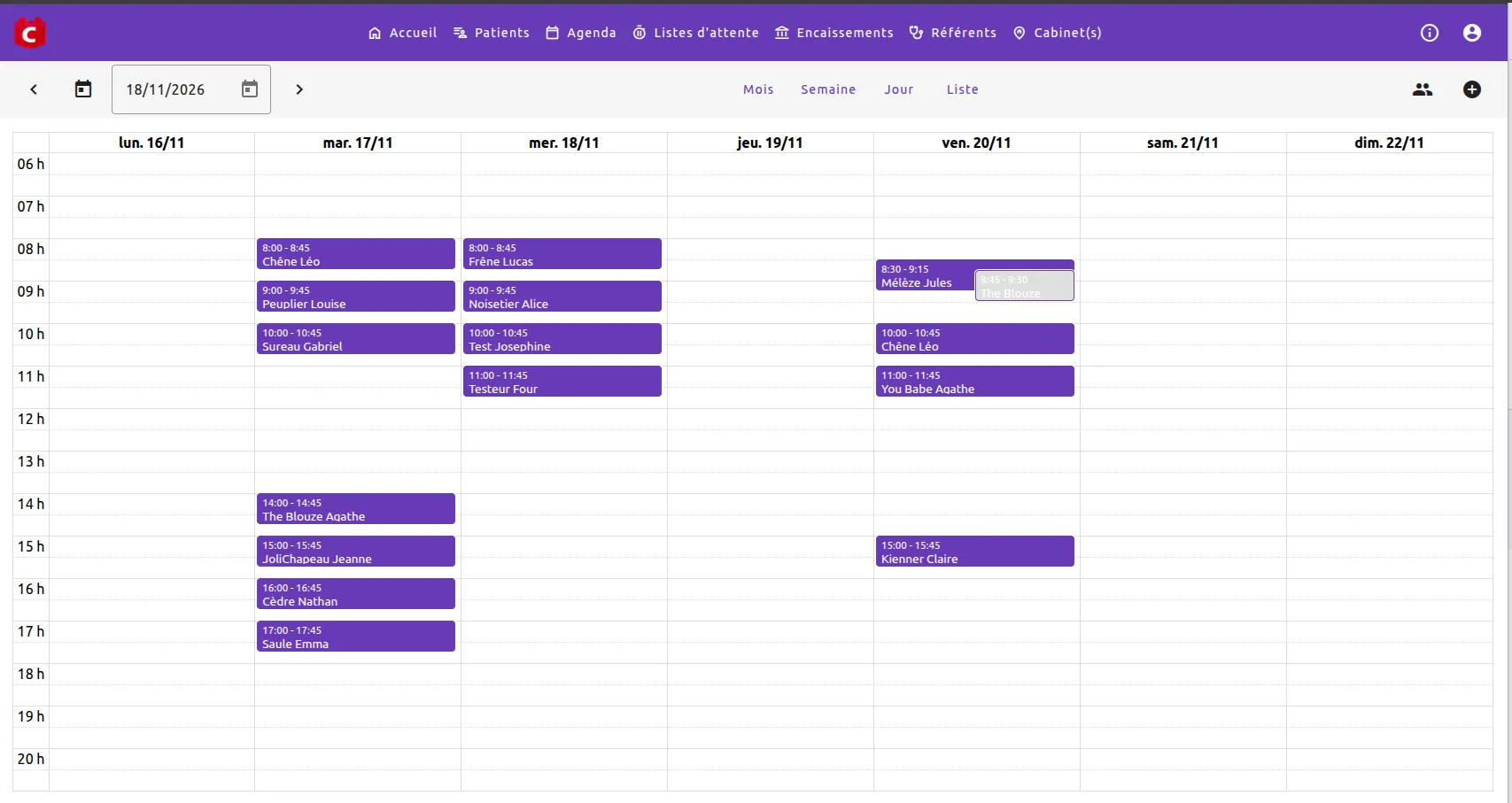Image resolution: width=1512 pixels, height=803 pixels.
Task: Add a new appointment with plus icon
Action: pyautogui.click(x=1472, y=89)
